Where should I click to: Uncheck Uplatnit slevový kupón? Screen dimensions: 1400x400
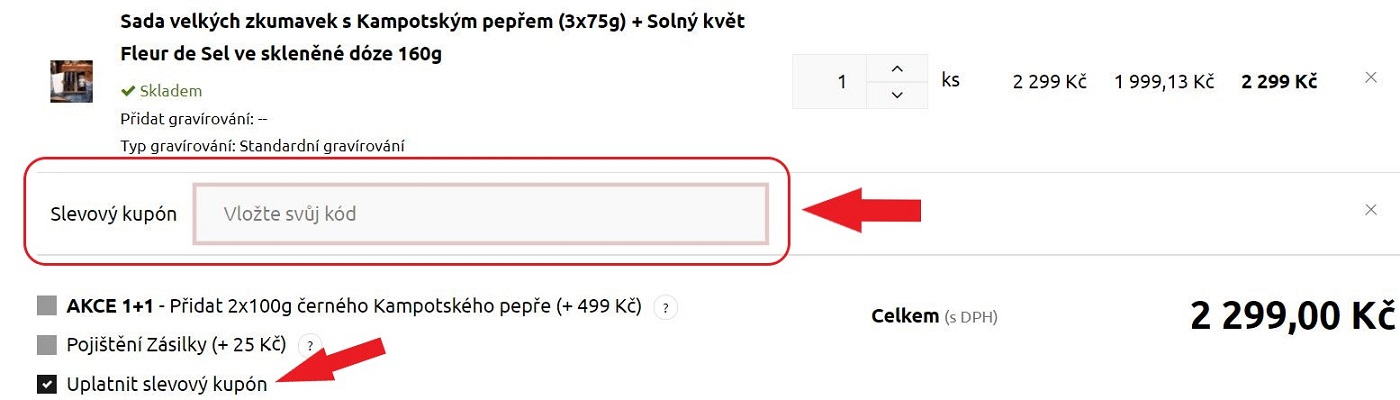pos(46,384)
